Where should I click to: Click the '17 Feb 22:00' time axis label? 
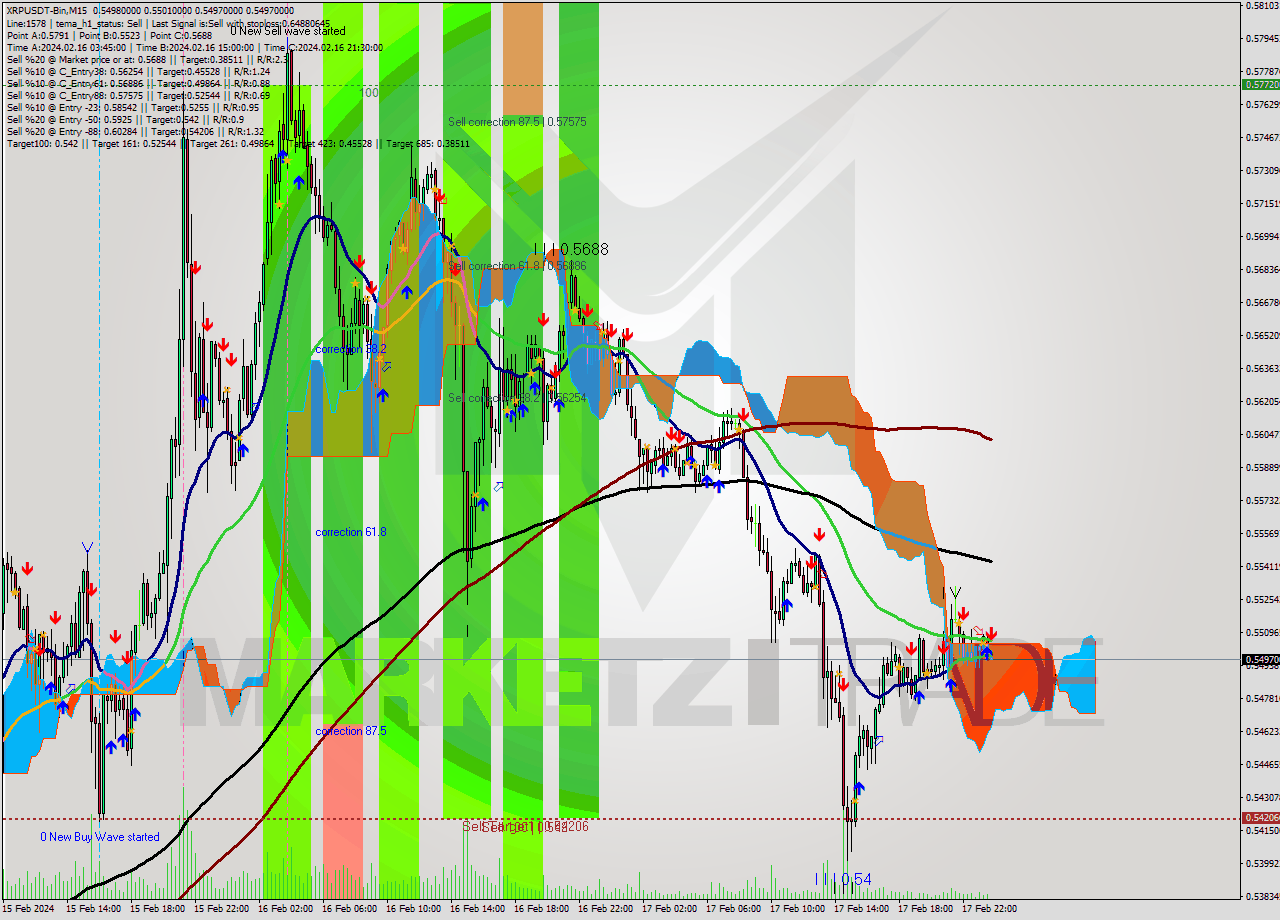(991, 909)
